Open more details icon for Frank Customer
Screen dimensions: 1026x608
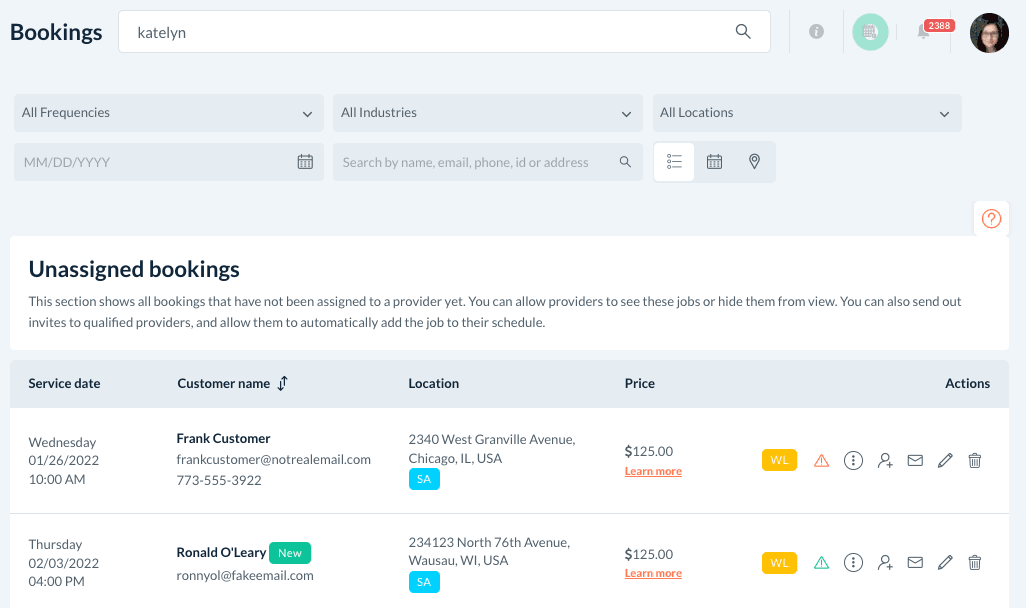[853, 460]
